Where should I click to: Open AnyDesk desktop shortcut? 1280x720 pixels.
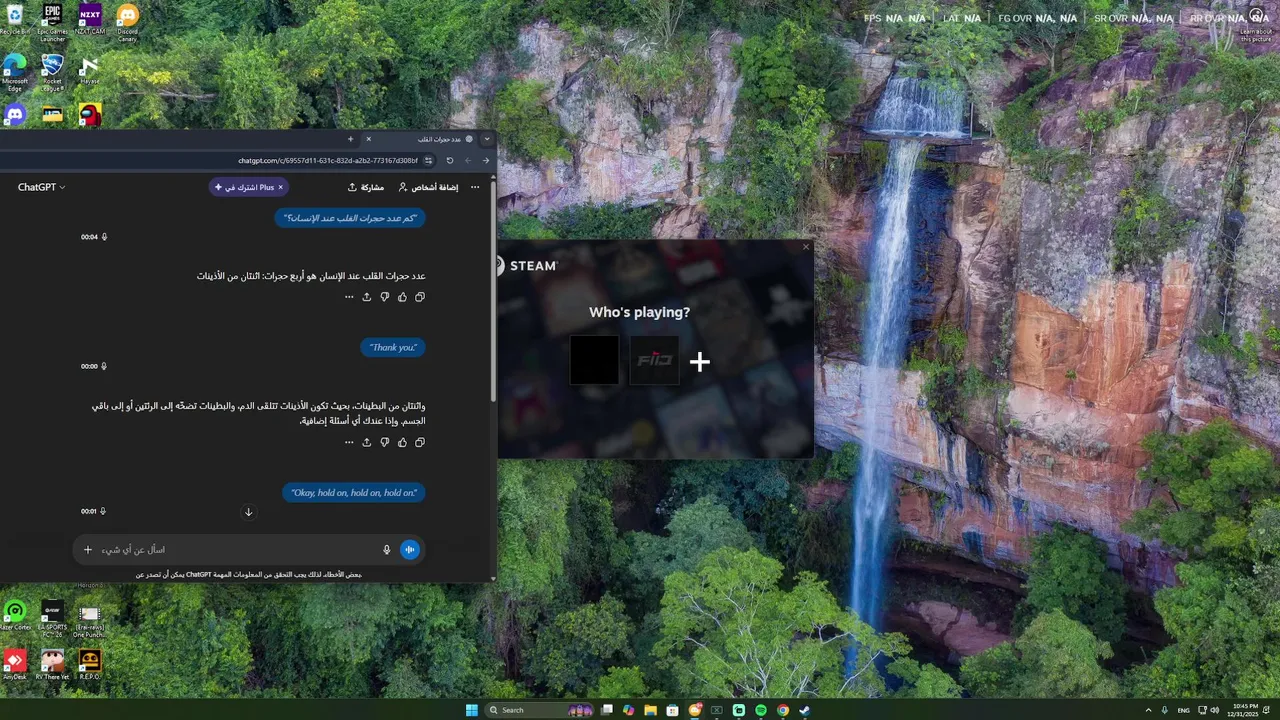[x=15, y=664]
